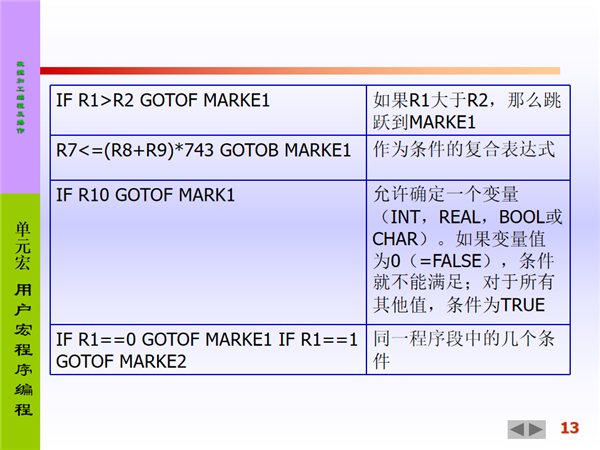This screenshot has height=450, width=600.
Task: Click the next slide arrow button
Action: pos(537,430)
